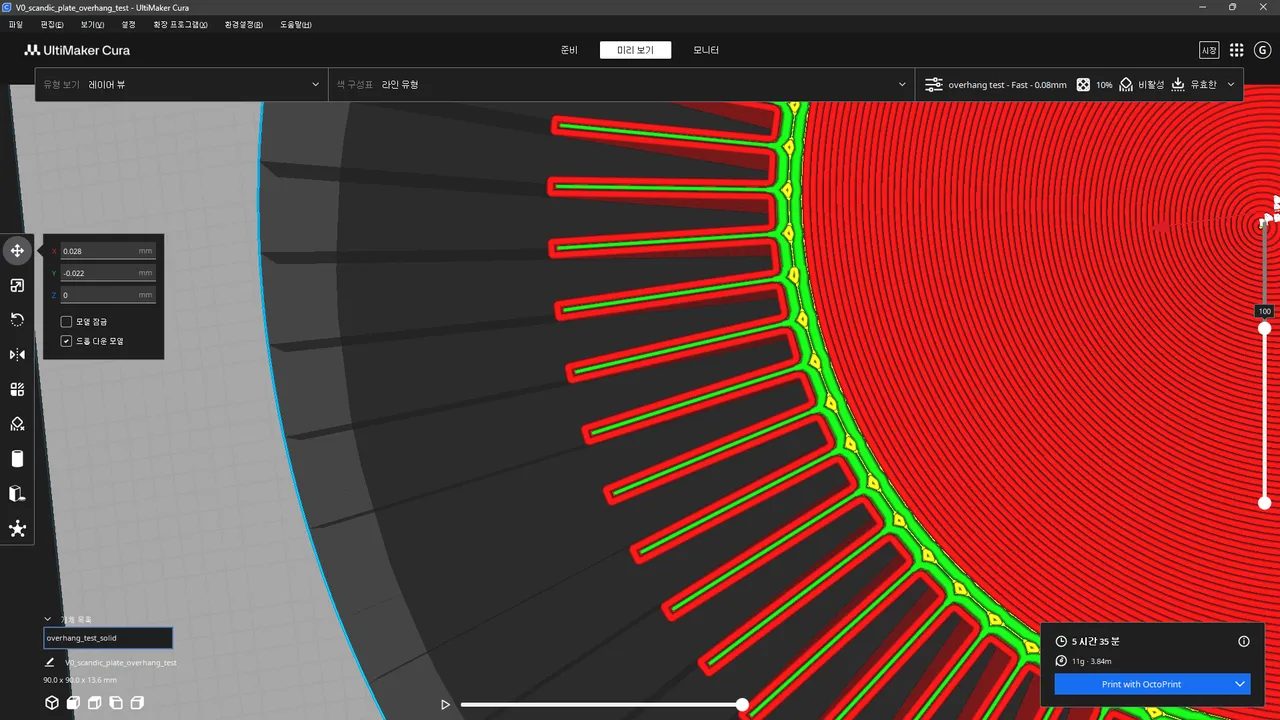Viewport: 1280px width, 720px height.
Task: Uncheck the 드롭 다운 모델 checkbox
Action: click(67, 341)
